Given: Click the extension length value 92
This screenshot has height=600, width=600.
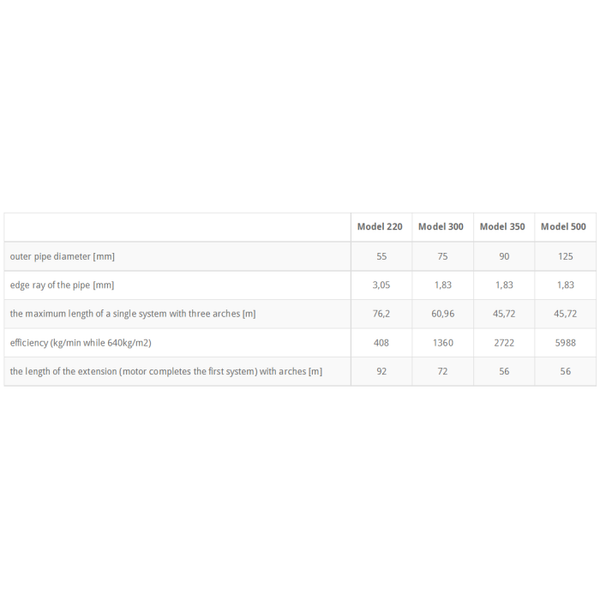Looking at the screenshot, I should coord(382,371).
